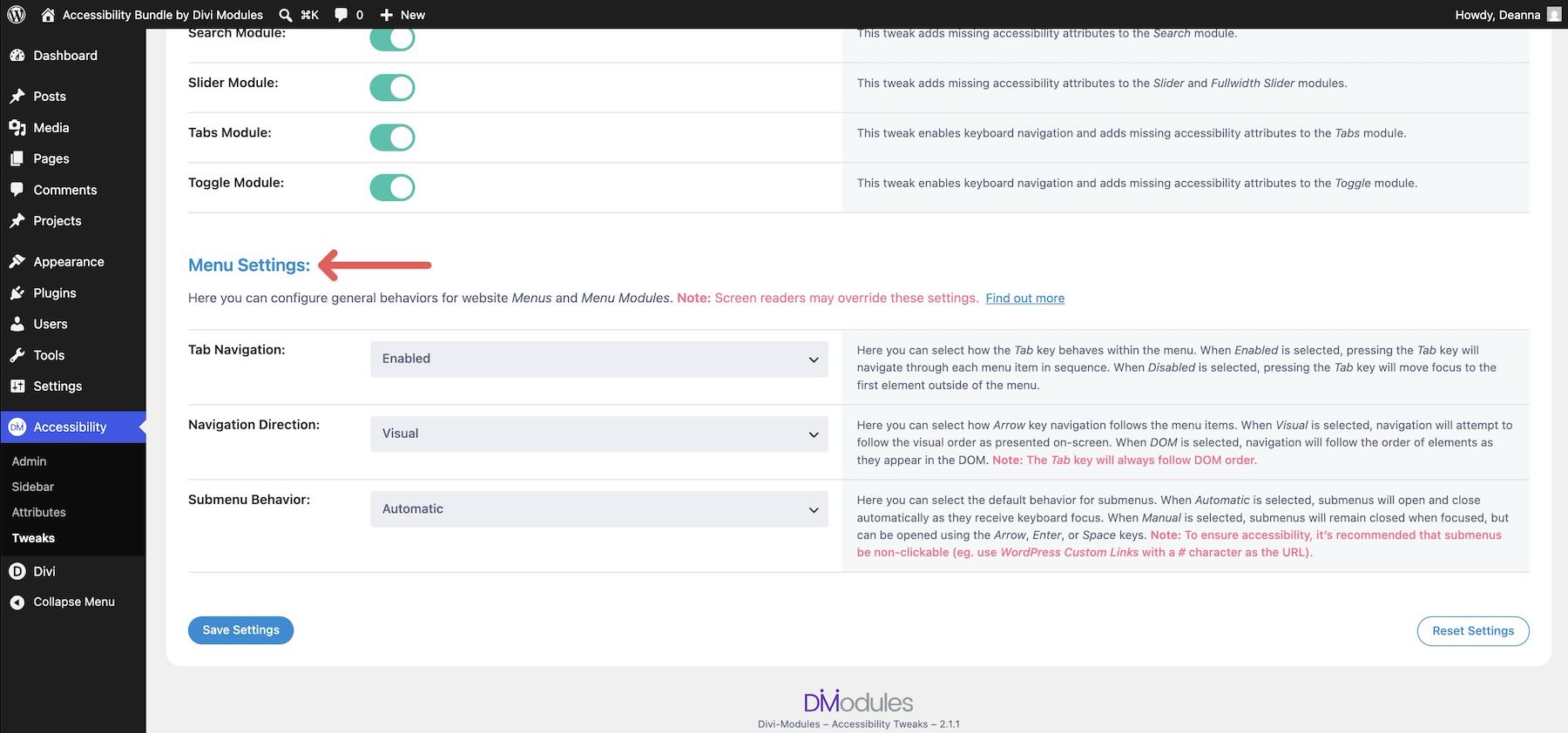Screen dimensions: 1568x733
Task: Click the Toggle Module label
Action: click(236, 183)
